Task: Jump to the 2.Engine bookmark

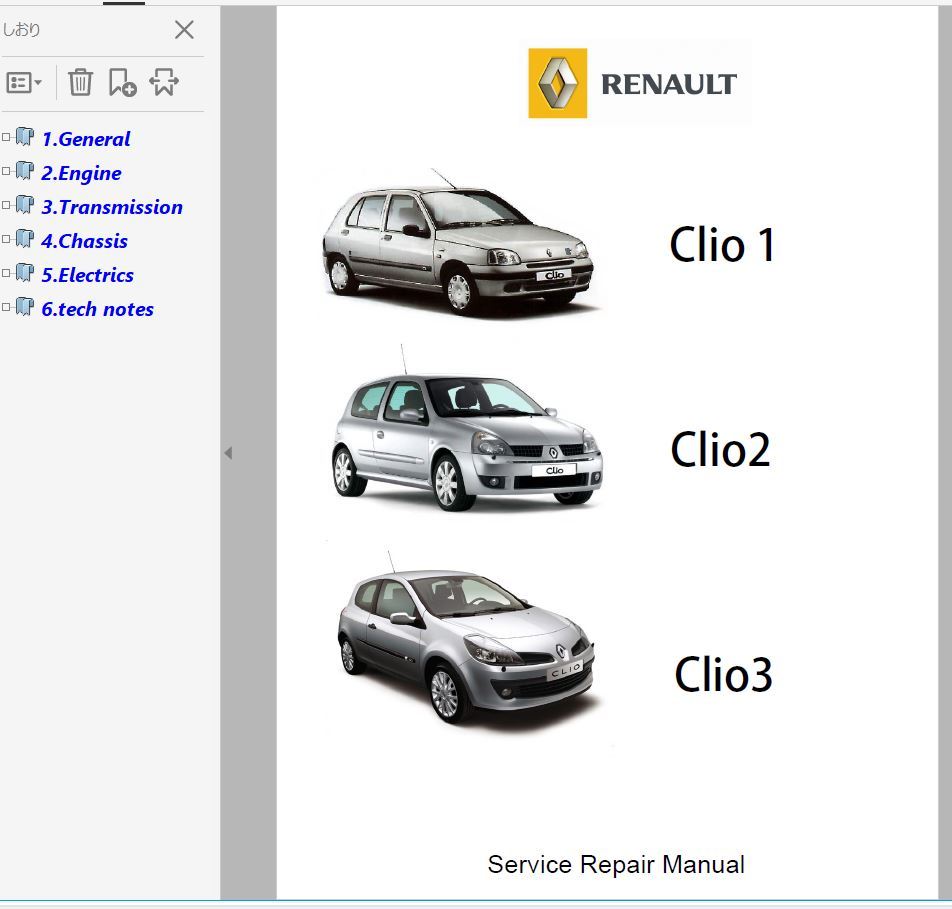Action: click(81, 173)
